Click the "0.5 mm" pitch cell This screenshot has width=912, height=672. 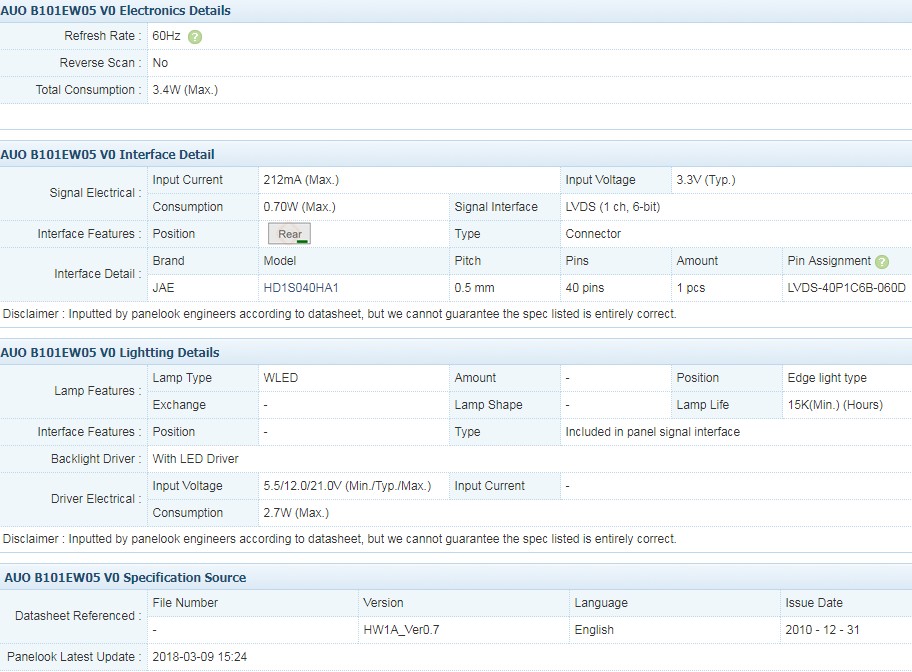[x=475, y=288]
